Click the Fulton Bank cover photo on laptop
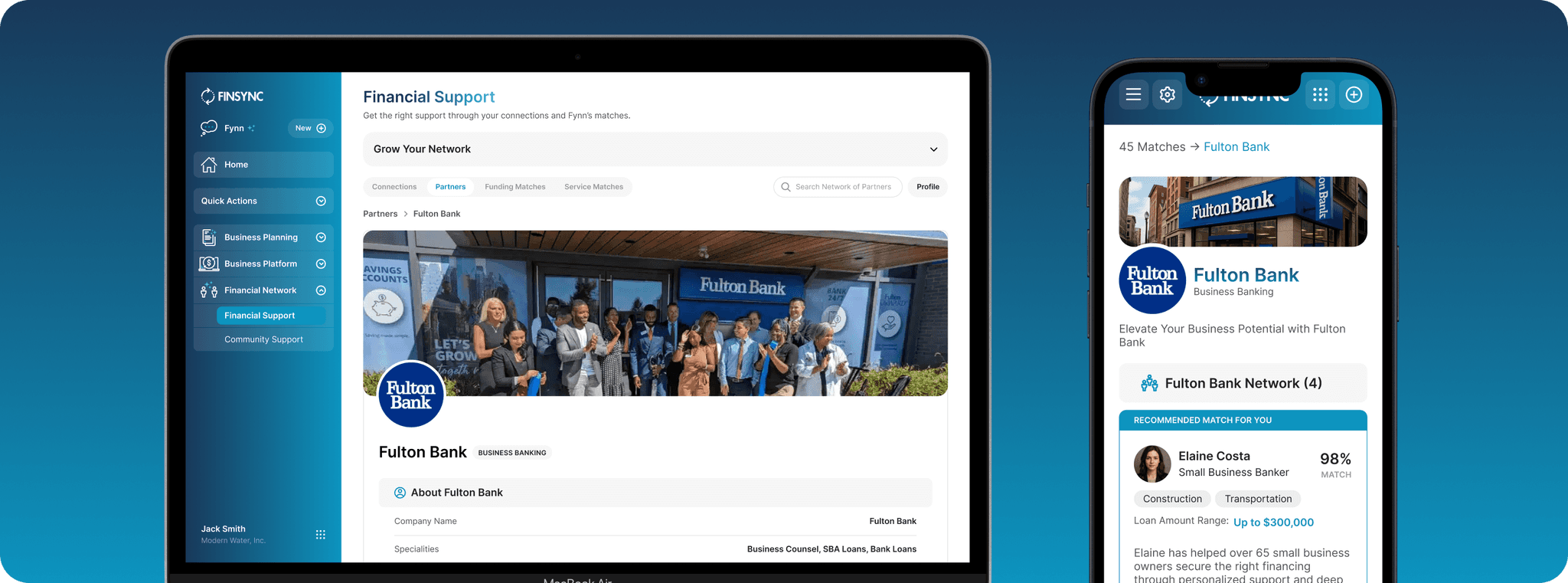The image size is (1568, 583). tap(655, 313)
